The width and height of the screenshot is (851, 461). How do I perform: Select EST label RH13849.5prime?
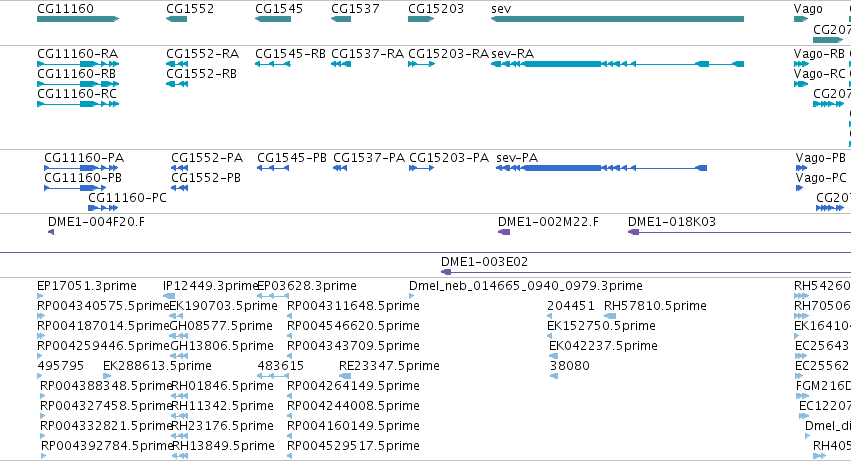tap(223, 447)
